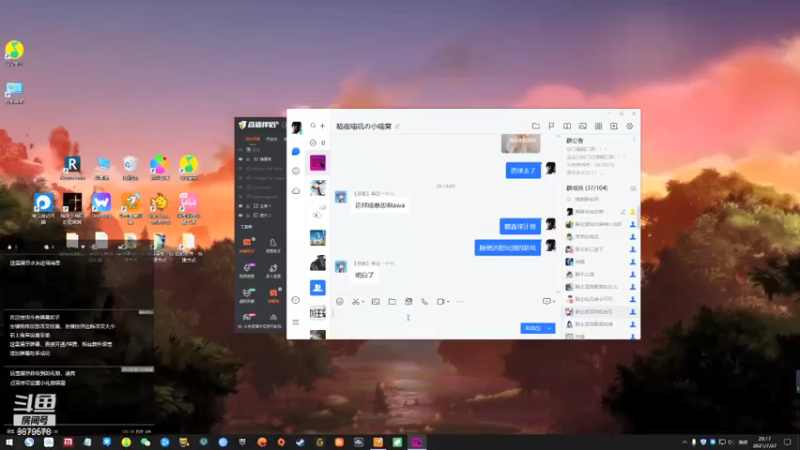Screen dimensions: 800x450
Task: Toggle eye icon for Bongo Cat source row
Action: (241, 168)
